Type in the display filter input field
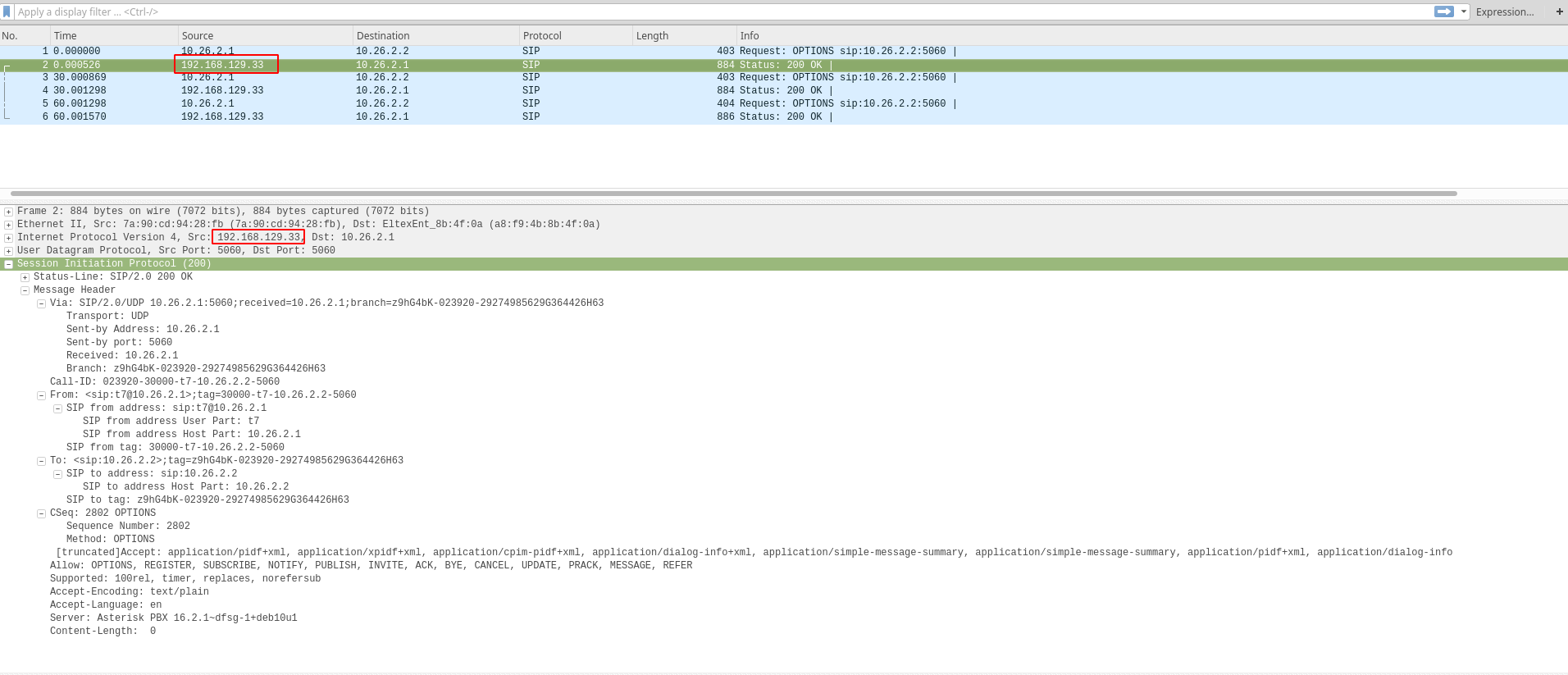Screen dimensions: 1568x675 pos(722,12)
